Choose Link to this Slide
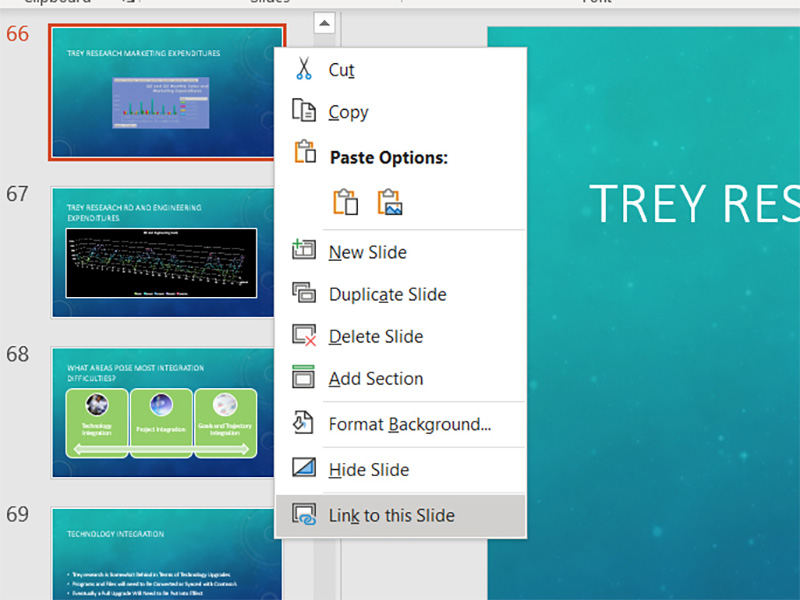Viewport: 800px width, 600px height. pos(401,515)
